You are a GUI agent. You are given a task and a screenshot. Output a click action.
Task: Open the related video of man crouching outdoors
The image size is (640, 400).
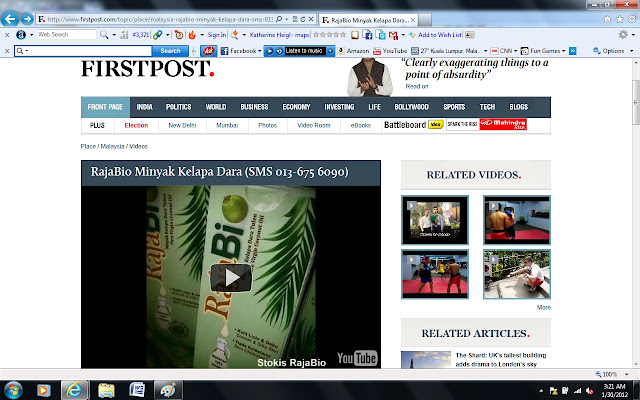tap(517, 274)
